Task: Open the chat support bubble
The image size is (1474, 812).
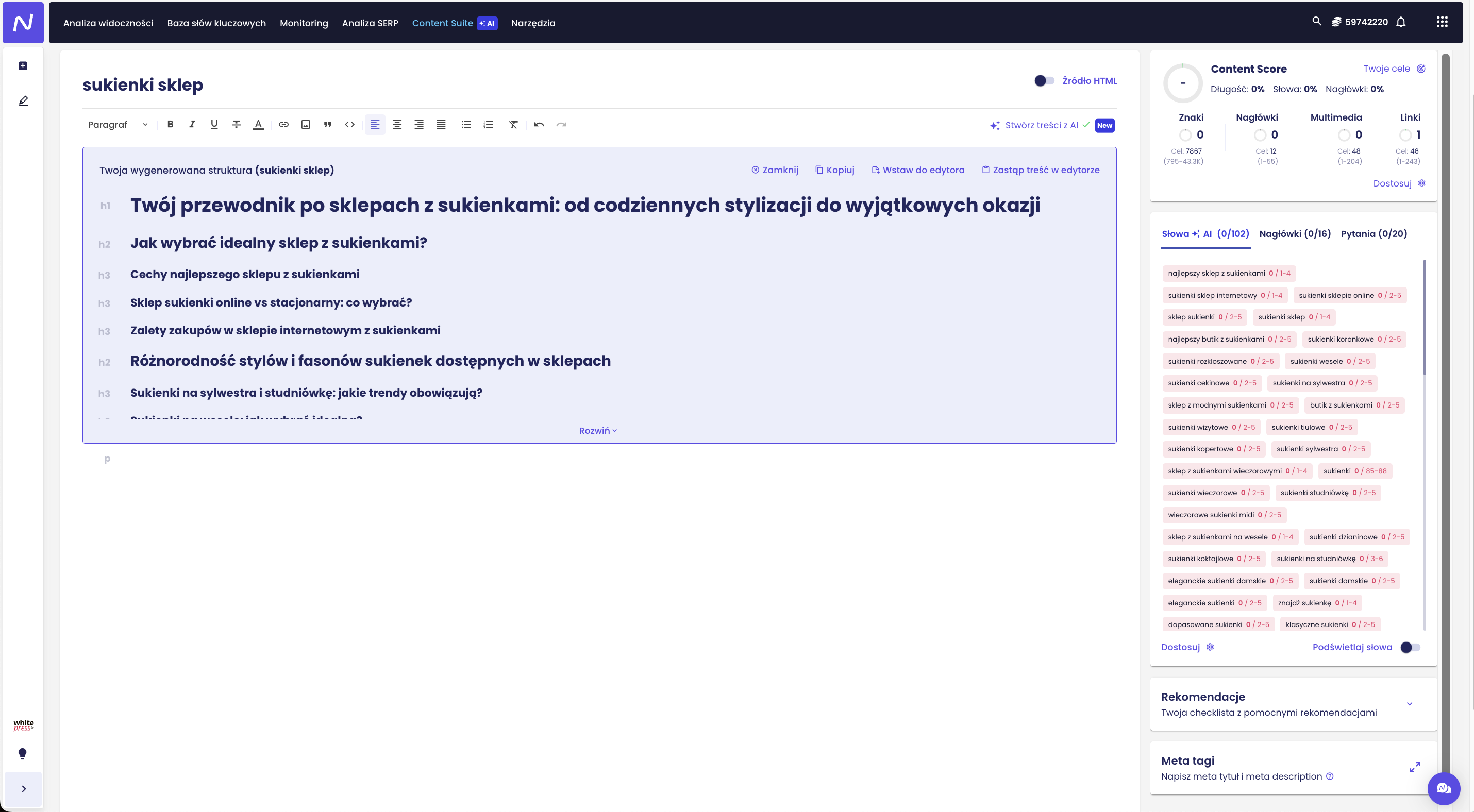Action: [1444, 788]
